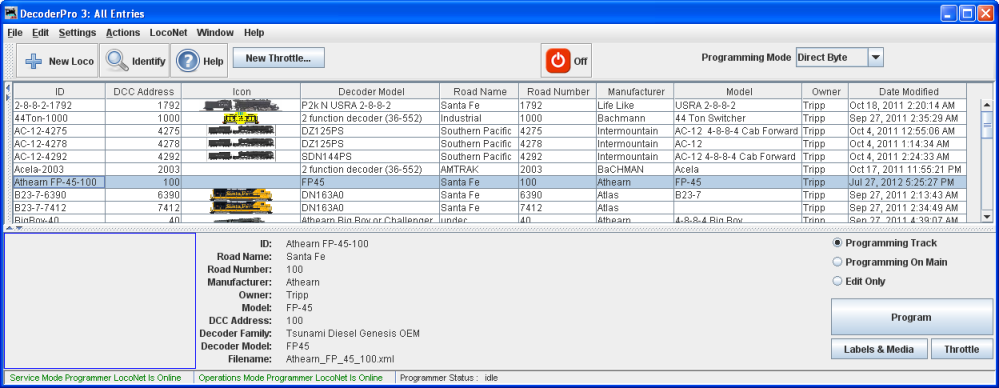999x388 pixels.
Task: Click the table scrollbar up arrow
Action: pos(988,105)
